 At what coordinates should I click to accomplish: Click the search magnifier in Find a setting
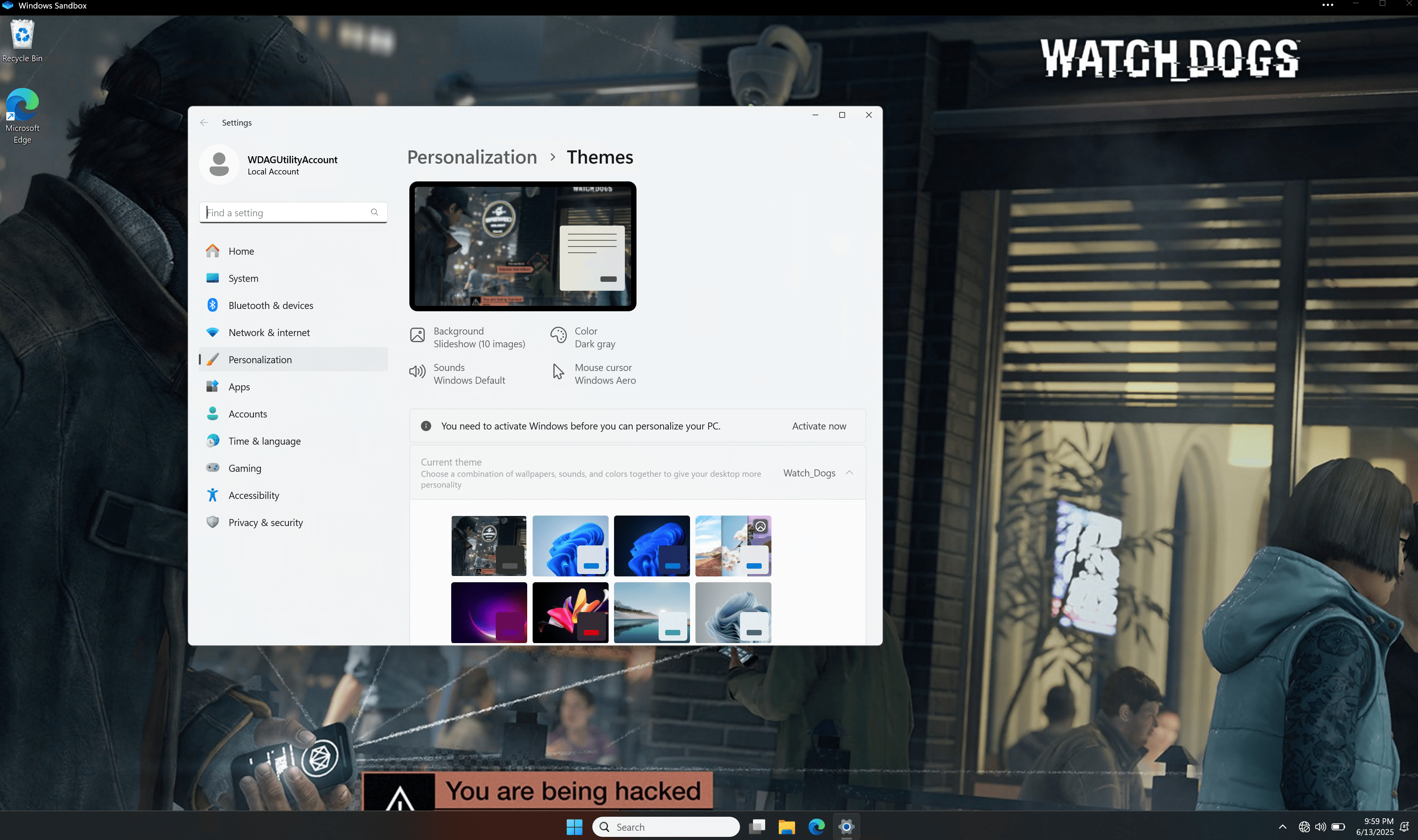[374, 212]
